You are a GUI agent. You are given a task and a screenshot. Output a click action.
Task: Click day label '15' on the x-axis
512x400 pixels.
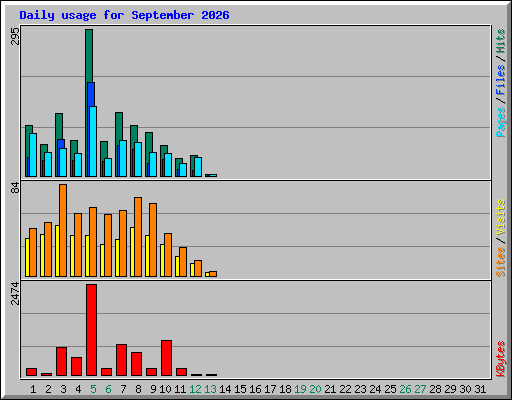[x=240, y=389]
